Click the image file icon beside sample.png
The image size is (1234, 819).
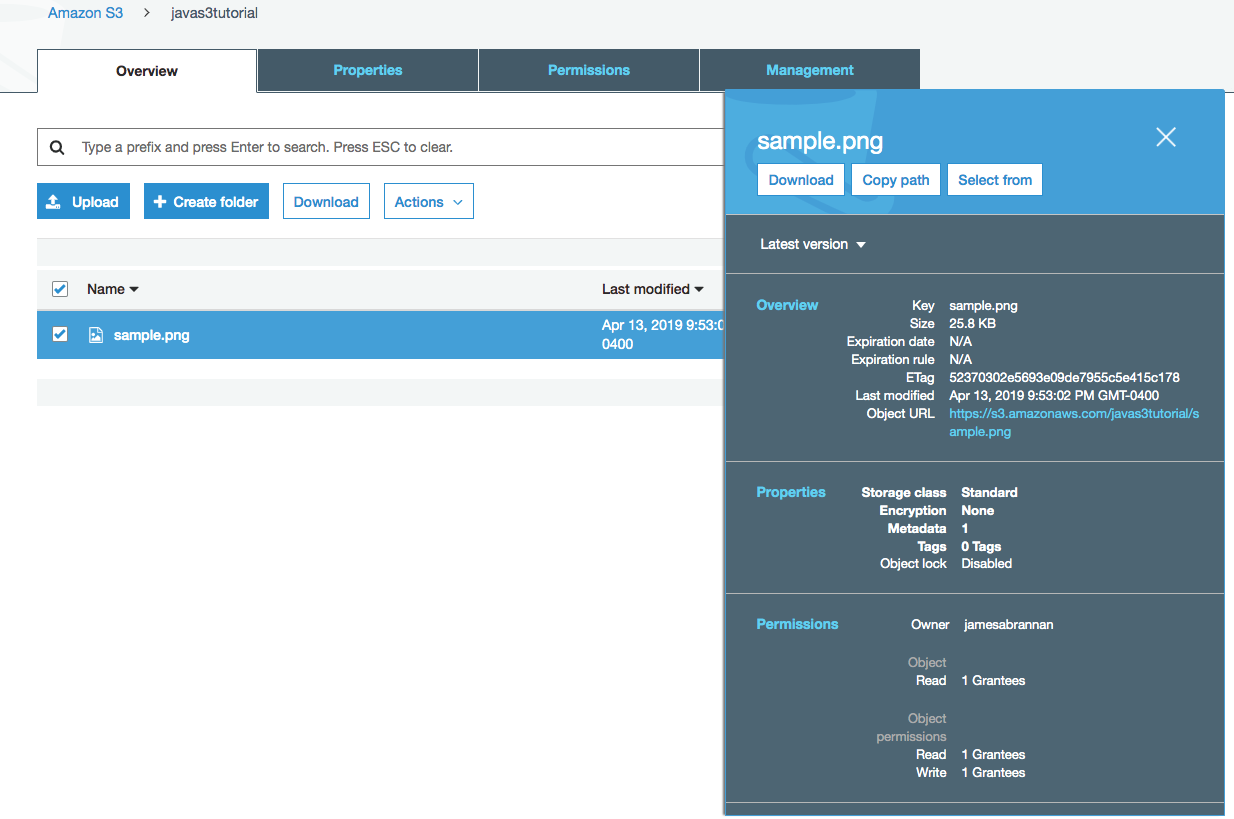[x=96, y=335]
